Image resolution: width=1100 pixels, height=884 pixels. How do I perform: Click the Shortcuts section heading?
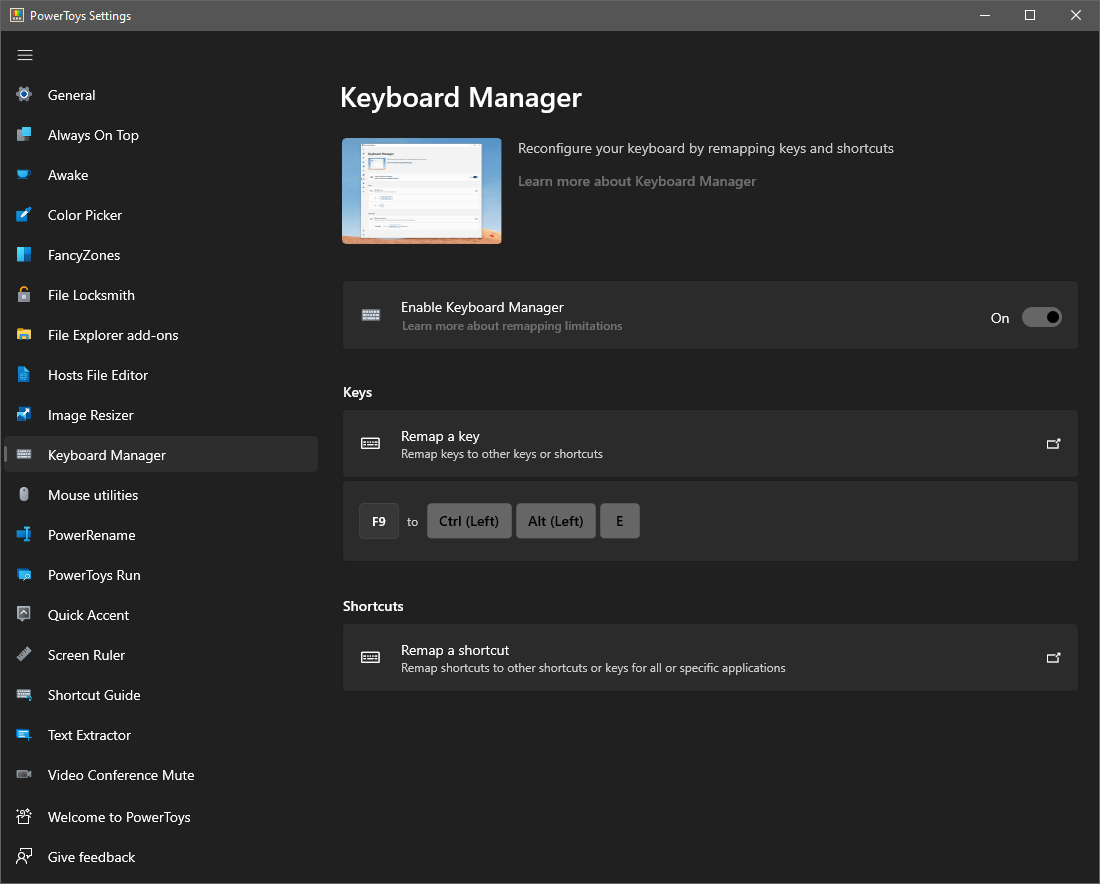point(373,606)
